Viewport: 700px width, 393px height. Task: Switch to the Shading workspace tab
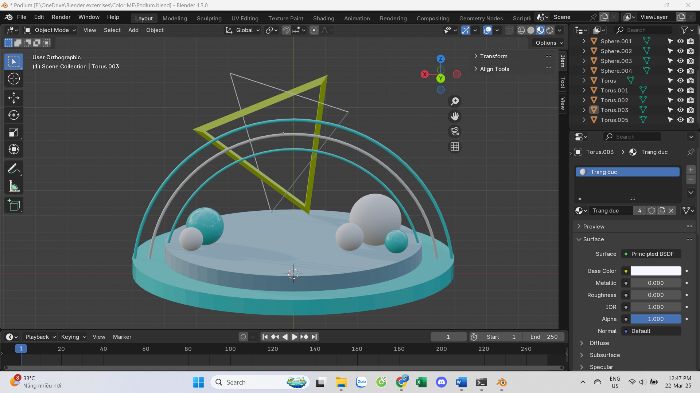(x=323, y=18)
